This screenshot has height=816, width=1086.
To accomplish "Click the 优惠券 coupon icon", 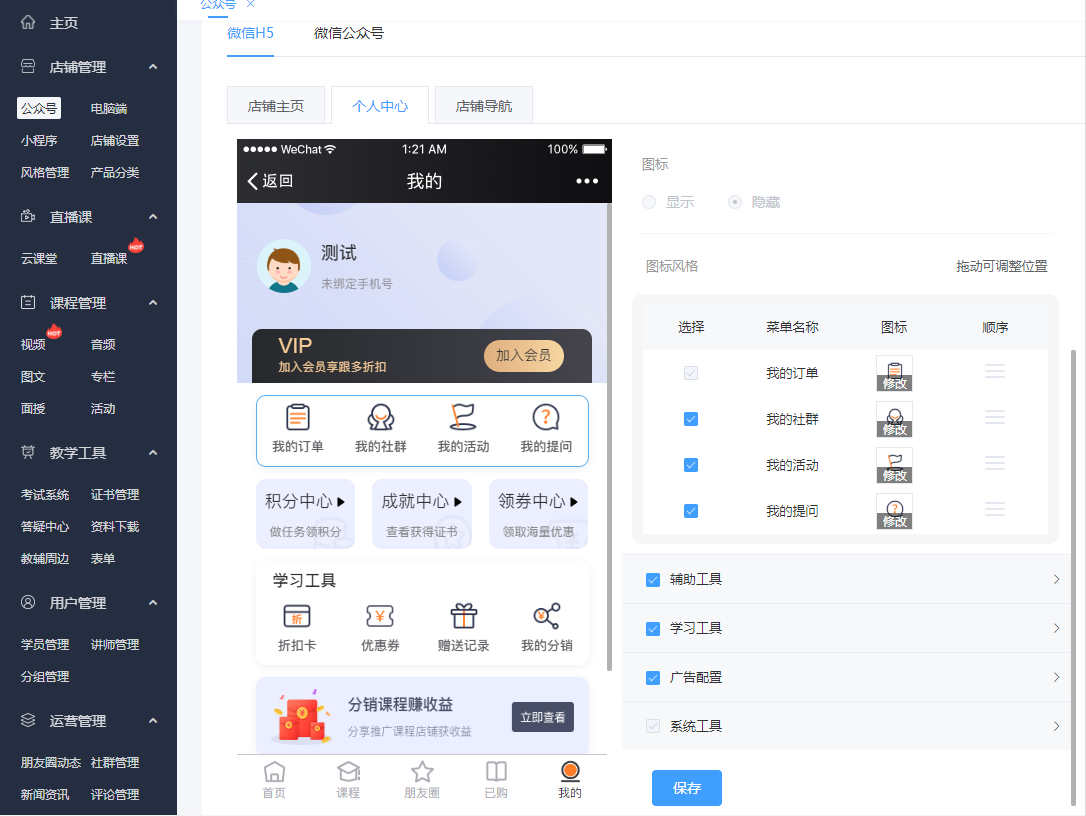I will [x=380, y=616].
